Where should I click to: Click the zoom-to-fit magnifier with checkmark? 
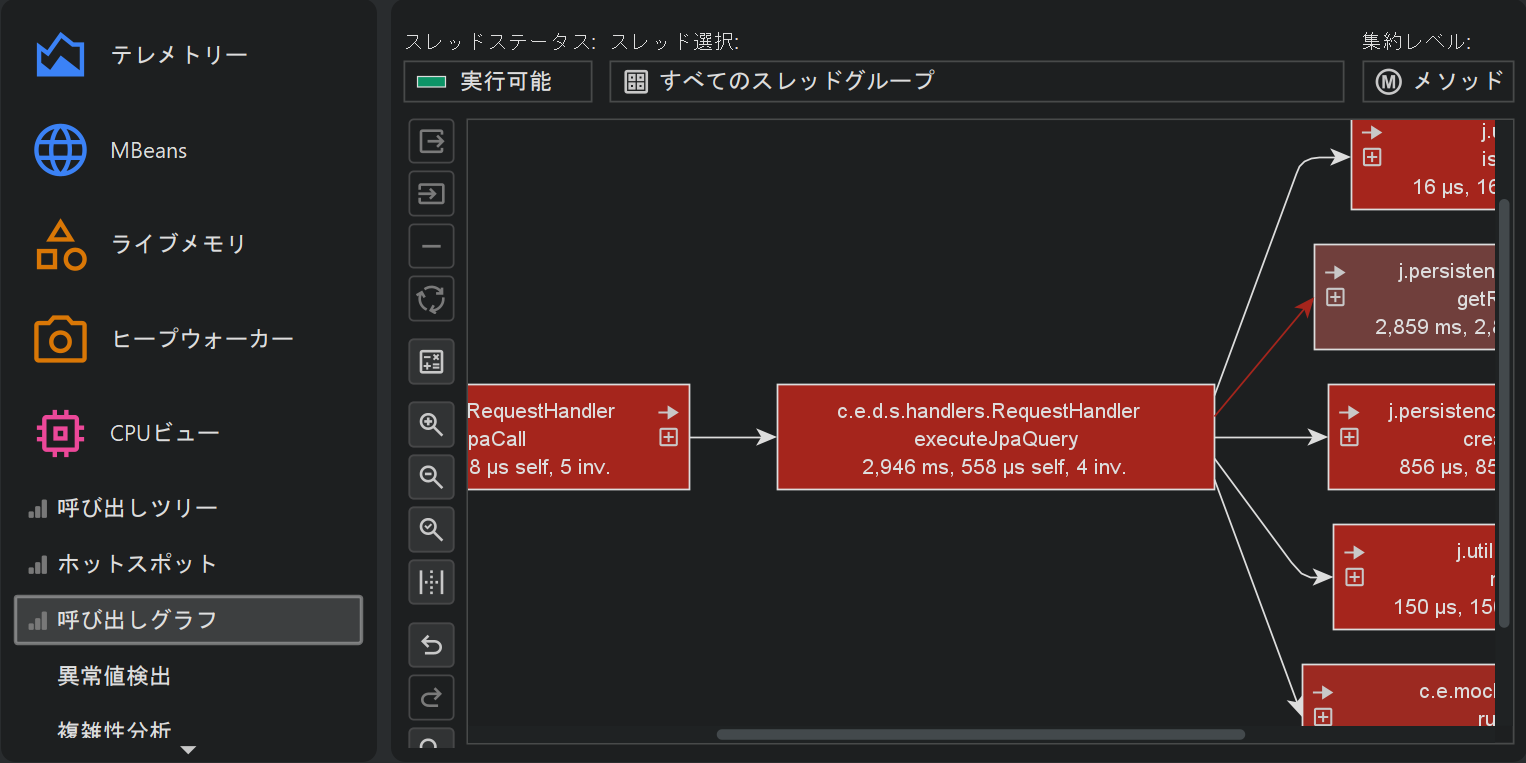click(x=431, y=529)
